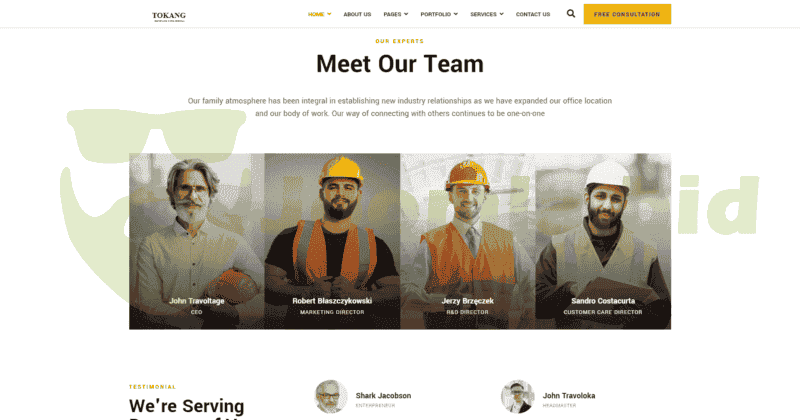The height and width of the screenshot is (420, 800).
Task: Open the Tokang logo home link
Action: [169, 16]
